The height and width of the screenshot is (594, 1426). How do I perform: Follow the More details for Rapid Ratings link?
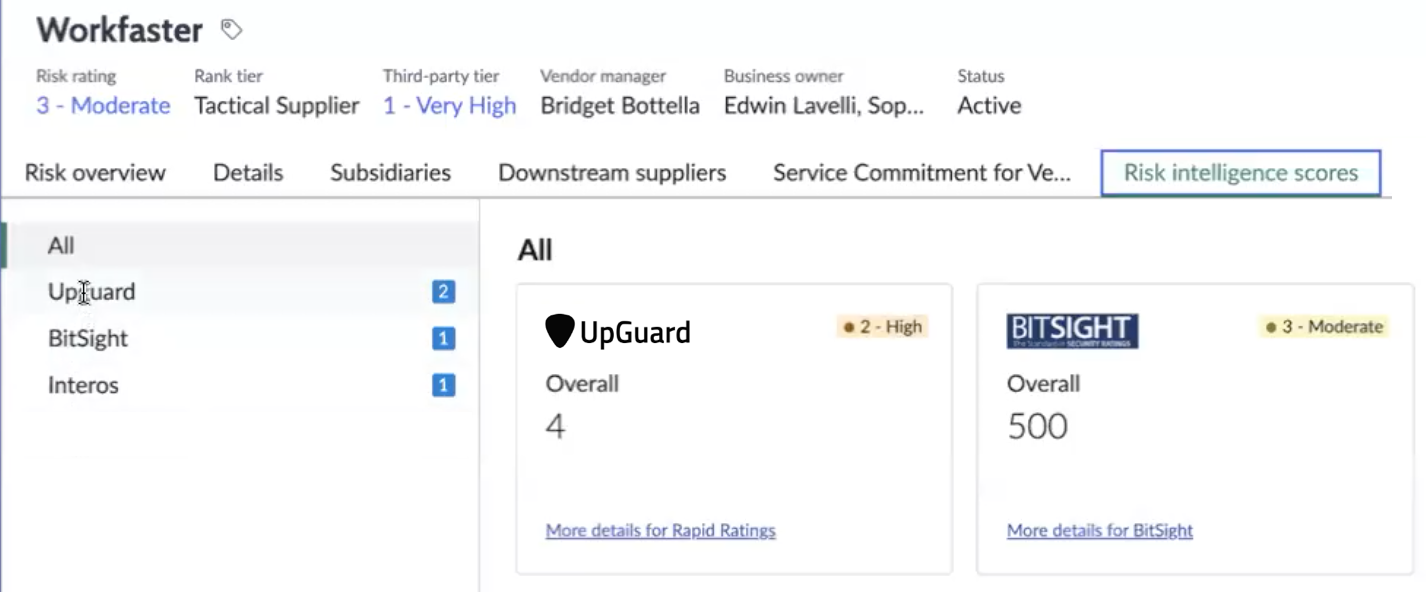coord(661,531)
